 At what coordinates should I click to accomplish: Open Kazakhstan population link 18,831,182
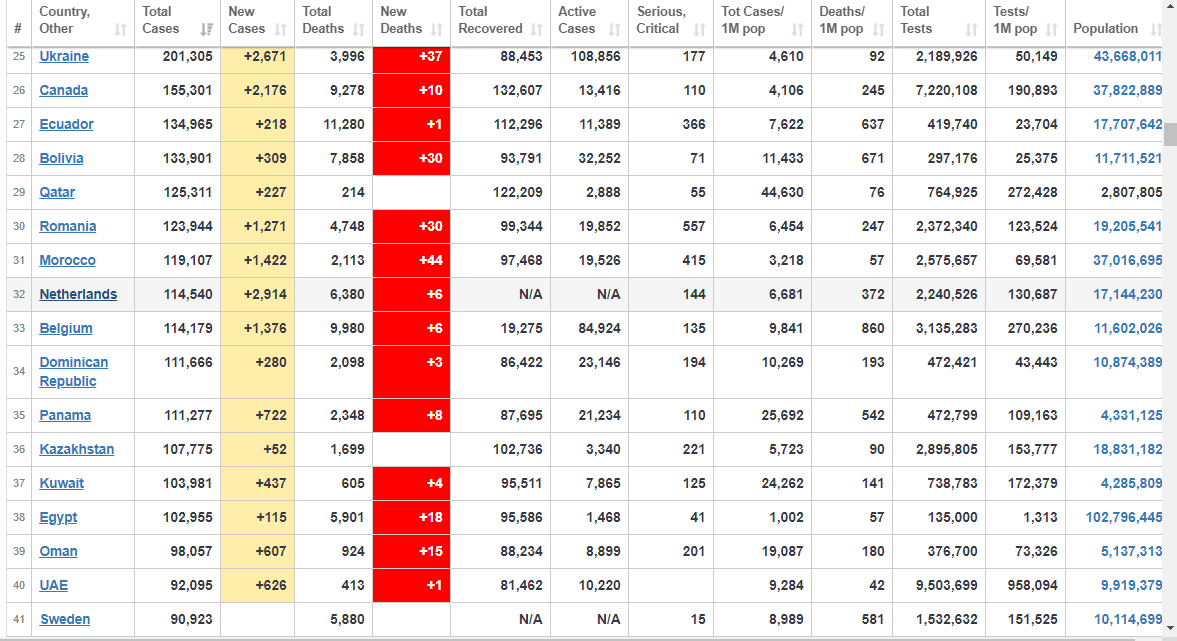click(x=1127, y=449)
